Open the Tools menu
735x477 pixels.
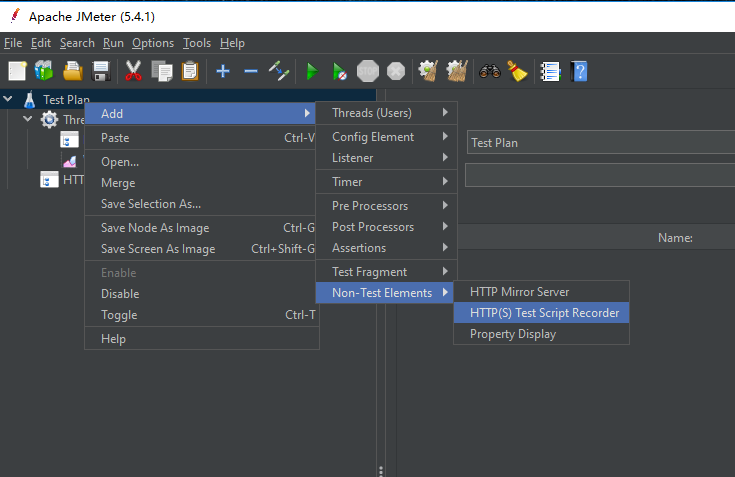pyautogui.click(x=197, y=43)
